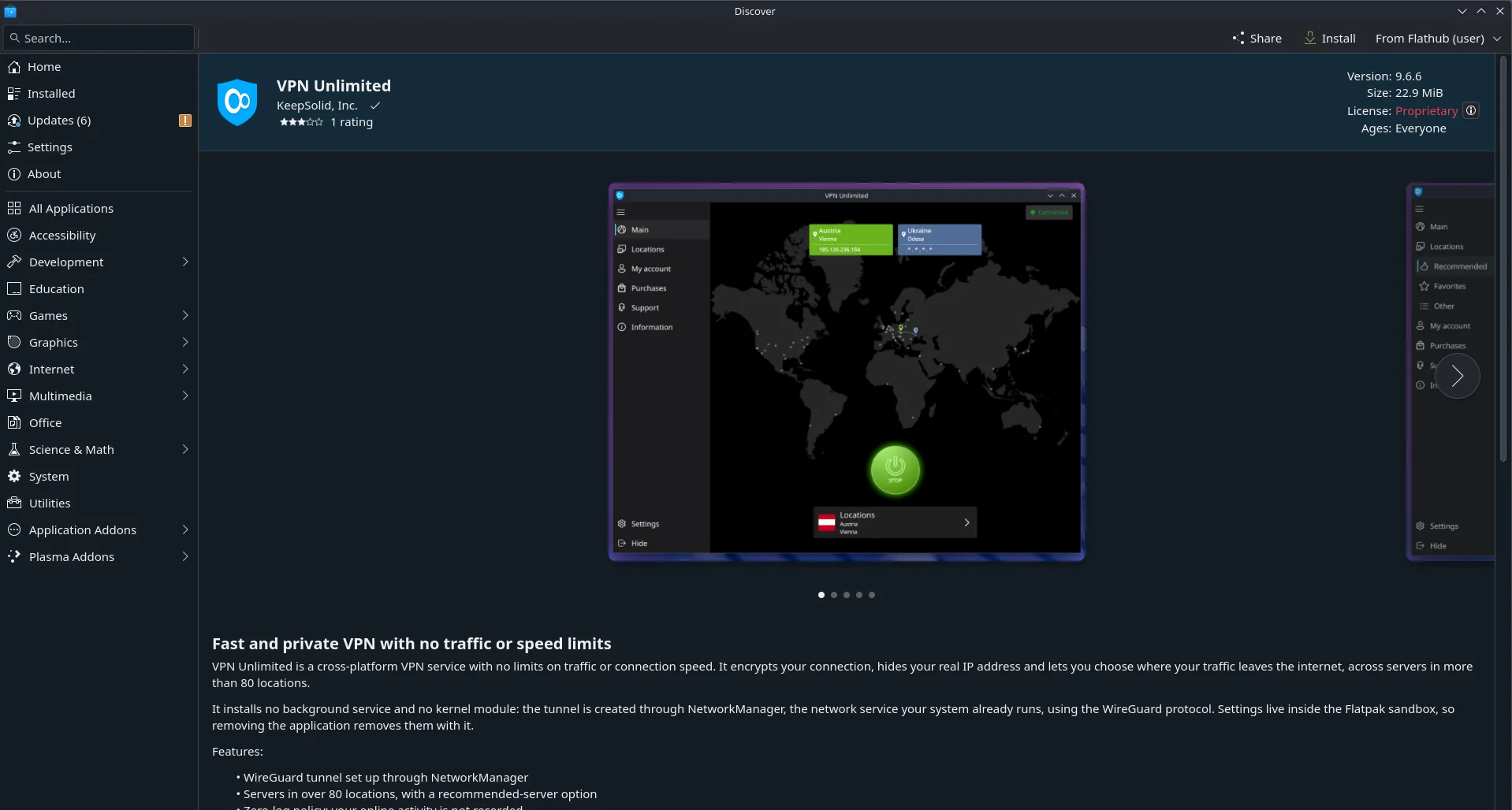Select the second screenshot page dot

point(834,595)
